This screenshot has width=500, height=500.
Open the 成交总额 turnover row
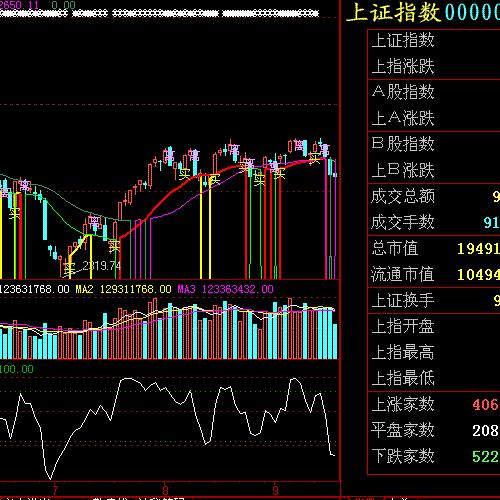(x=434, y=196)
